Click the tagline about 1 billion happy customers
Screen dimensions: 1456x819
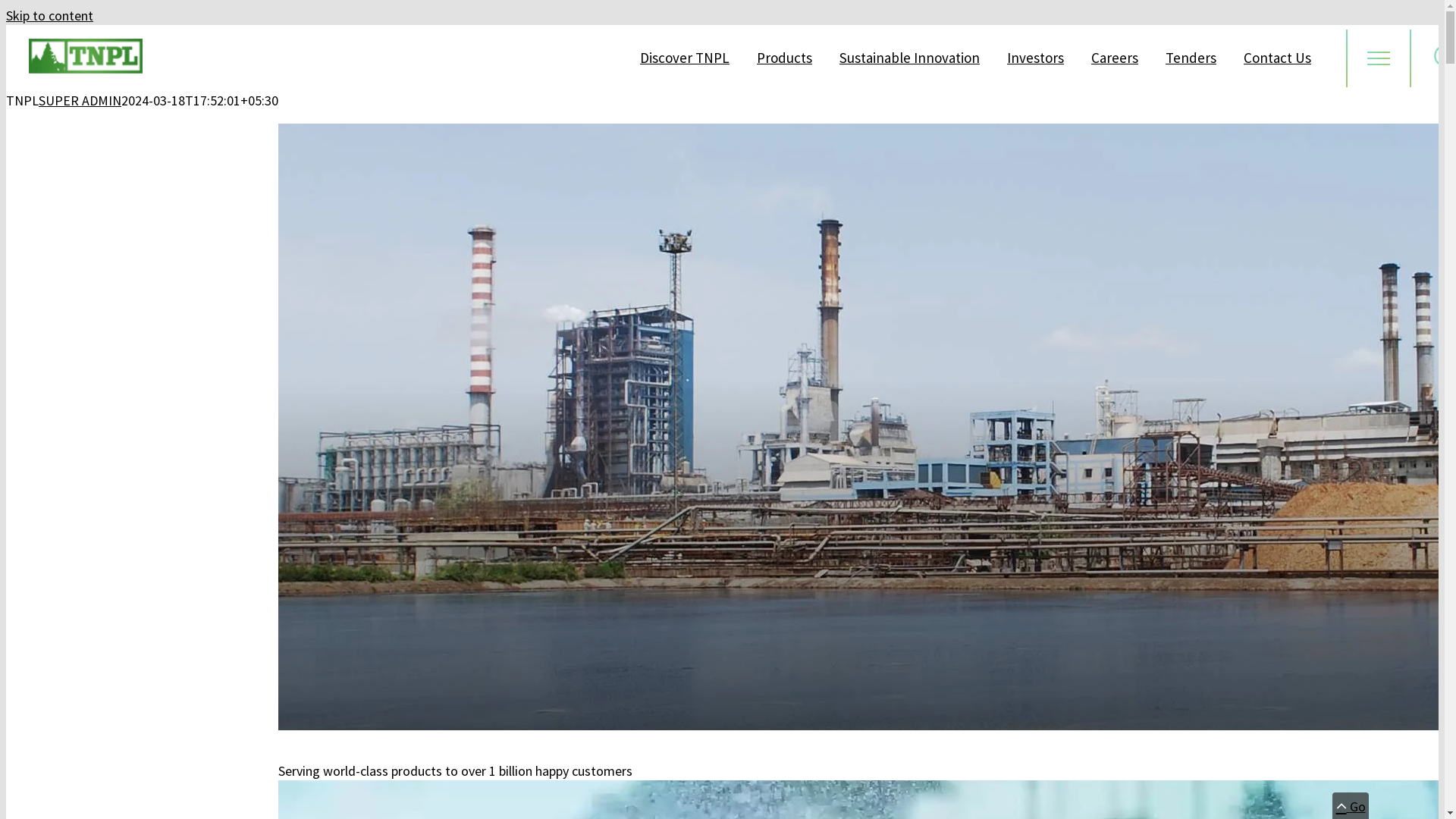455,770
